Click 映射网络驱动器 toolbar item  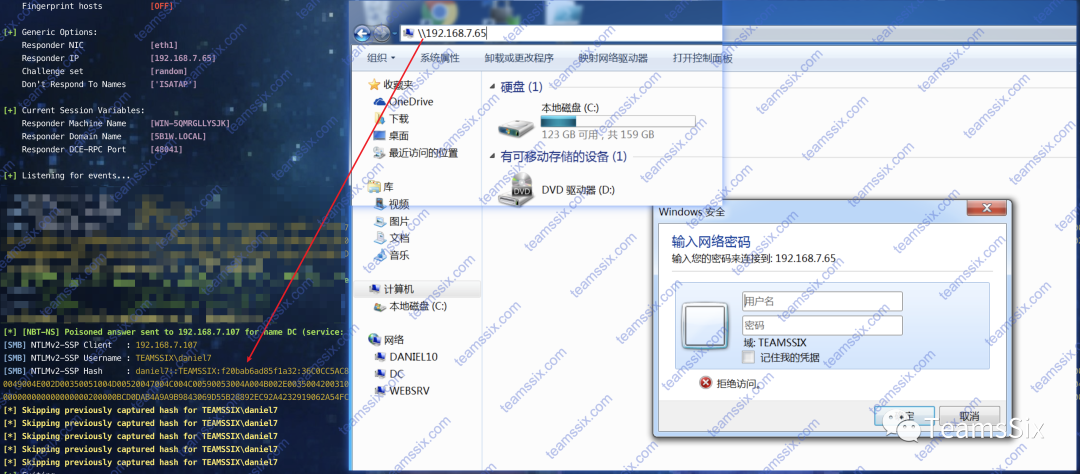click(x=613, y=59)
